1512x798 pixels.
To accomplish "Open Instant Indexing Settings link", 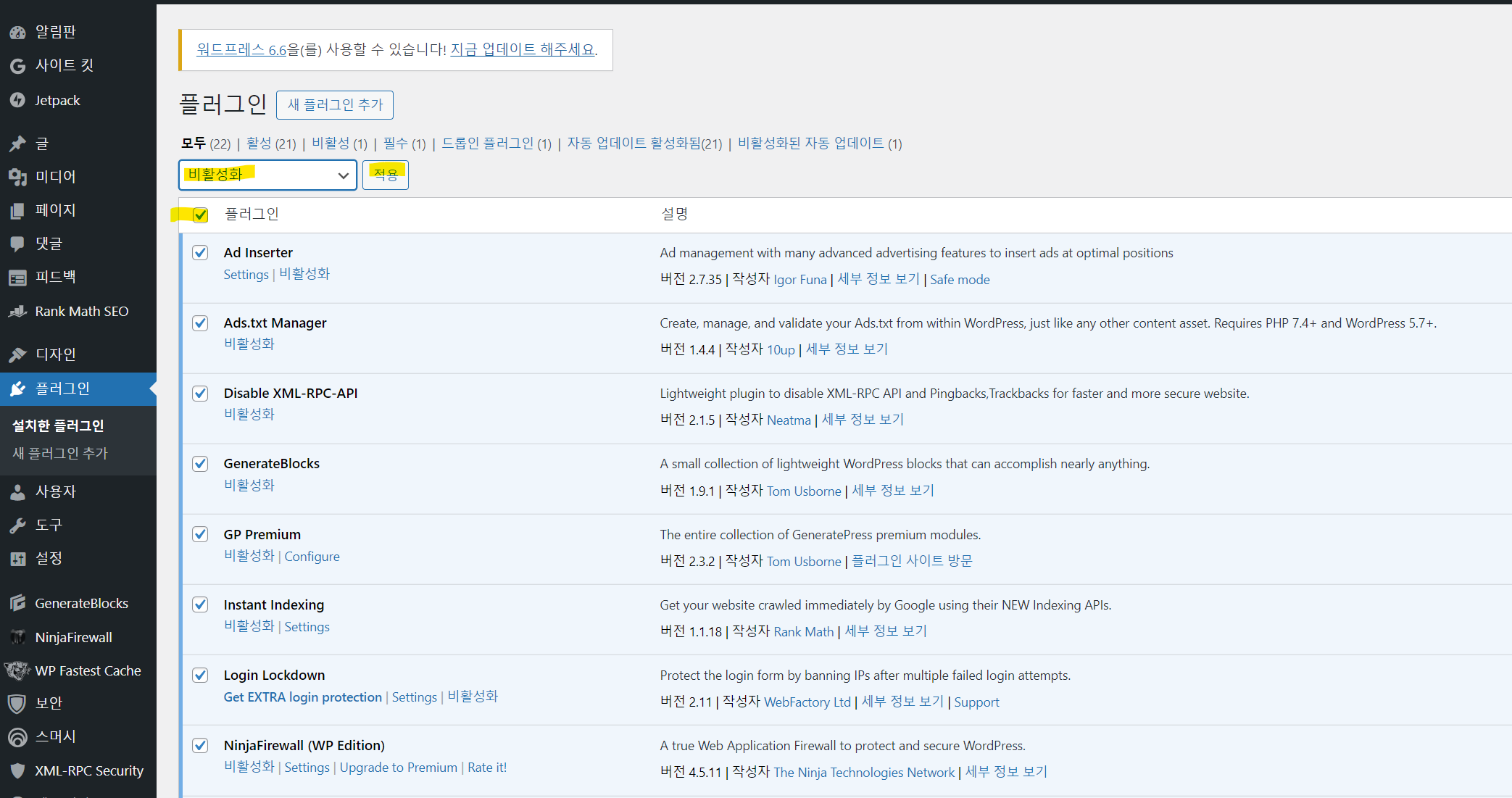I will point(307,627).
